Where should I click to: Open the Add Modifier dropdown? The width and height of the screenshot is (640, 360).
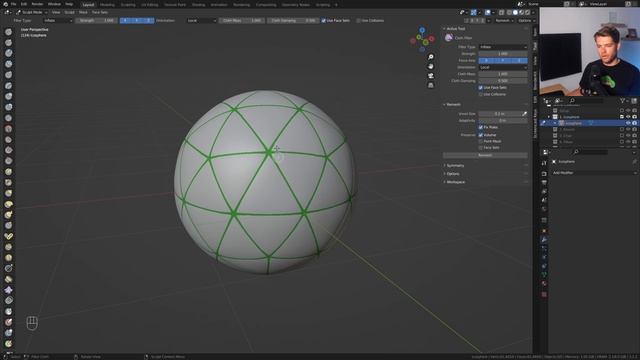(594, 173)
